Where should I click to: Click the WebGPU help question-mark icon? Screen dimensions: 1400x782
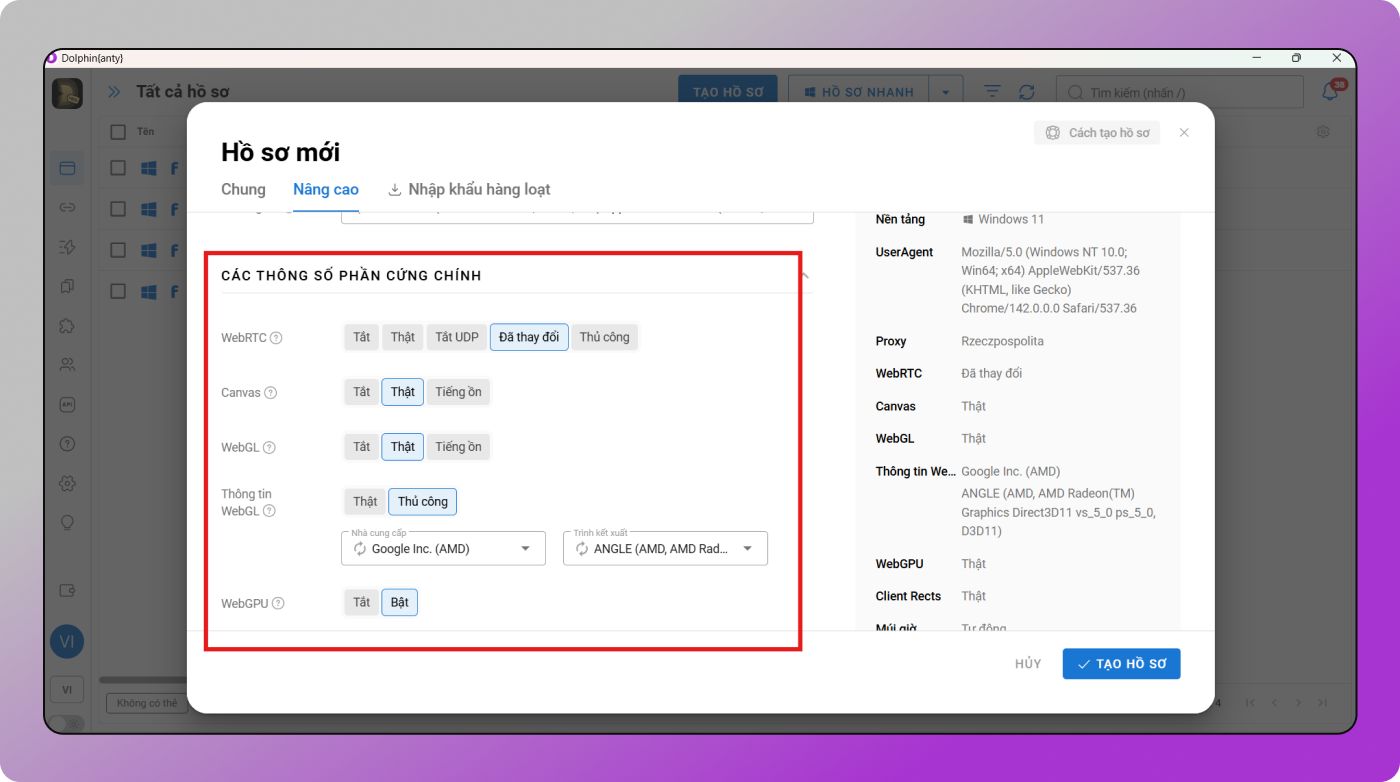pyautogui.click(x=278, y=603)
